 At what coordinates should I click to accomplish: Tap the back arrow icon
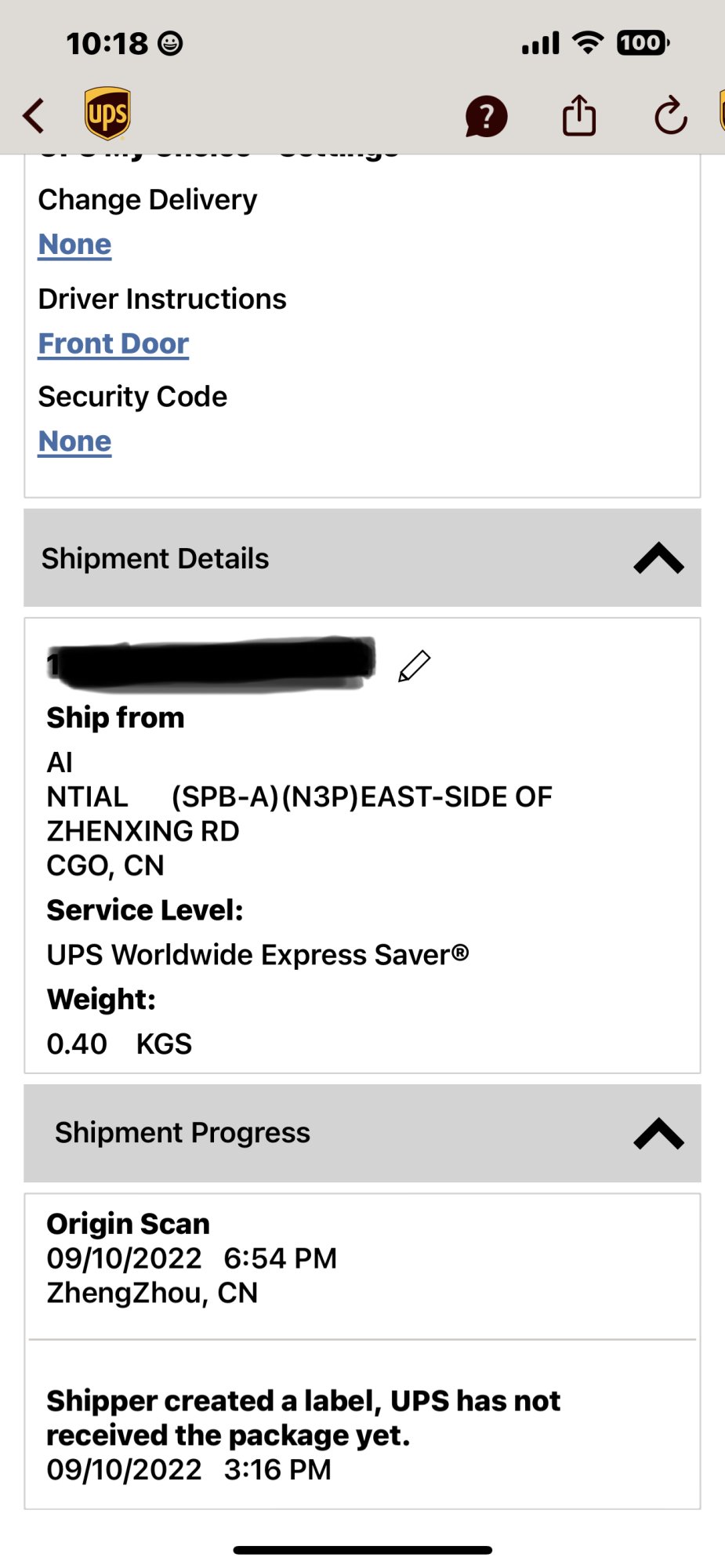point(34,116)
